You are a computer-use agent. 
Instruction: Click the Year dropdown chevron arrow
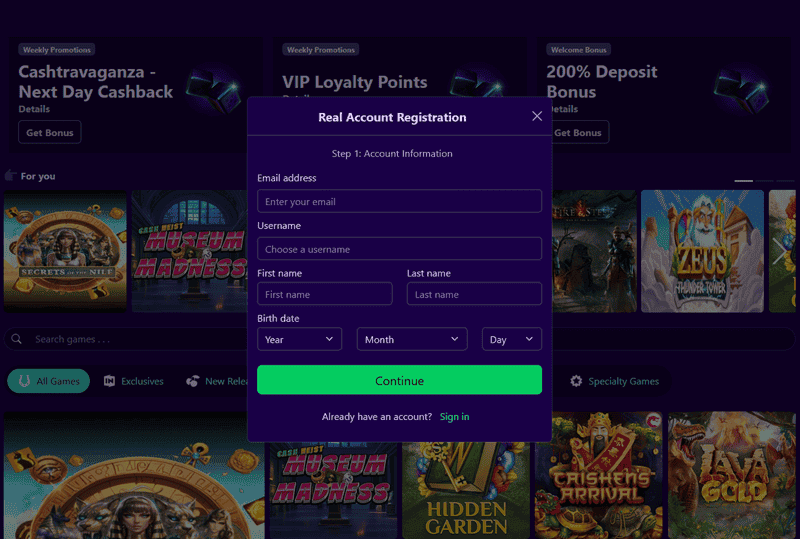click(330, 339)
